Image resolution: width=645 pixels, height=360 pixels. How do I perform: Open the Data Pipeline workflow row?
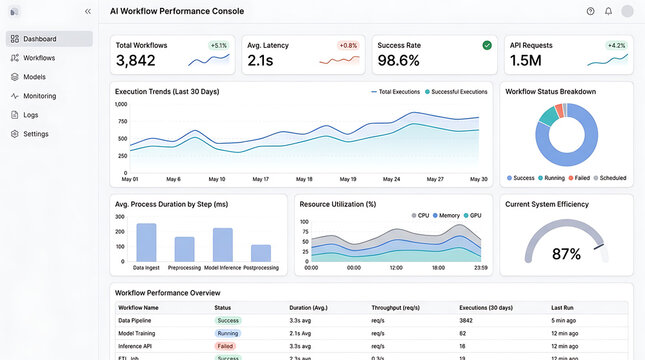(x=372, y=321)
